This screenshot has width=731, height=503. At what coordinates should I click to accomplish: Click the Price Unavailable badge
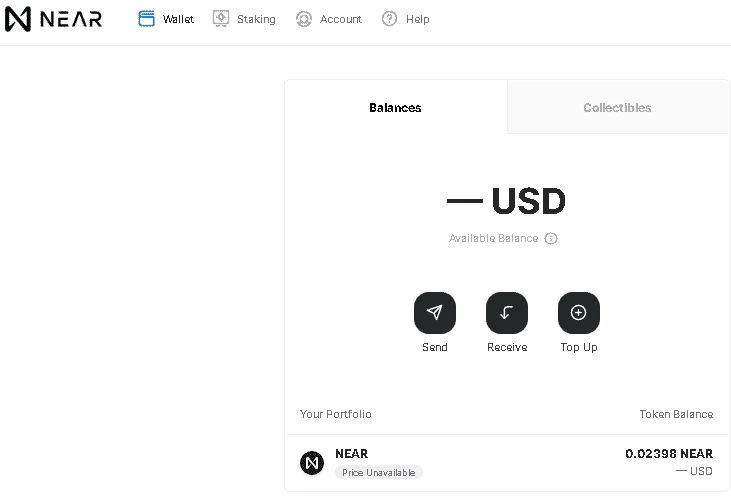click(x=379, y=472)
